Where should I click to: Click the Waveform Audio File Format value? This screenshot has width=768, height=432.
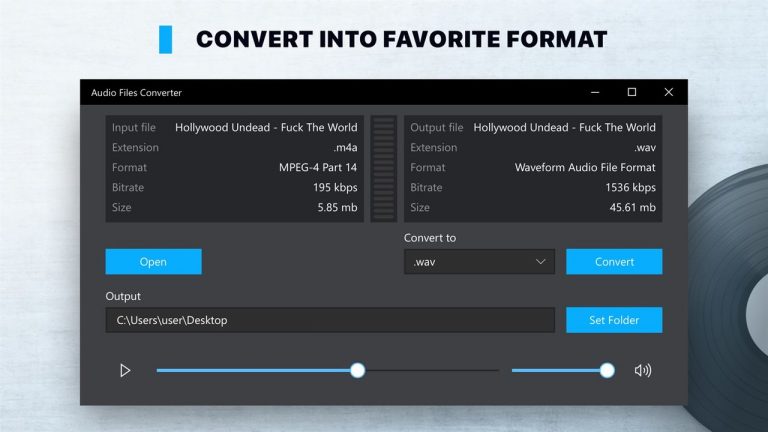click(585, 168)
